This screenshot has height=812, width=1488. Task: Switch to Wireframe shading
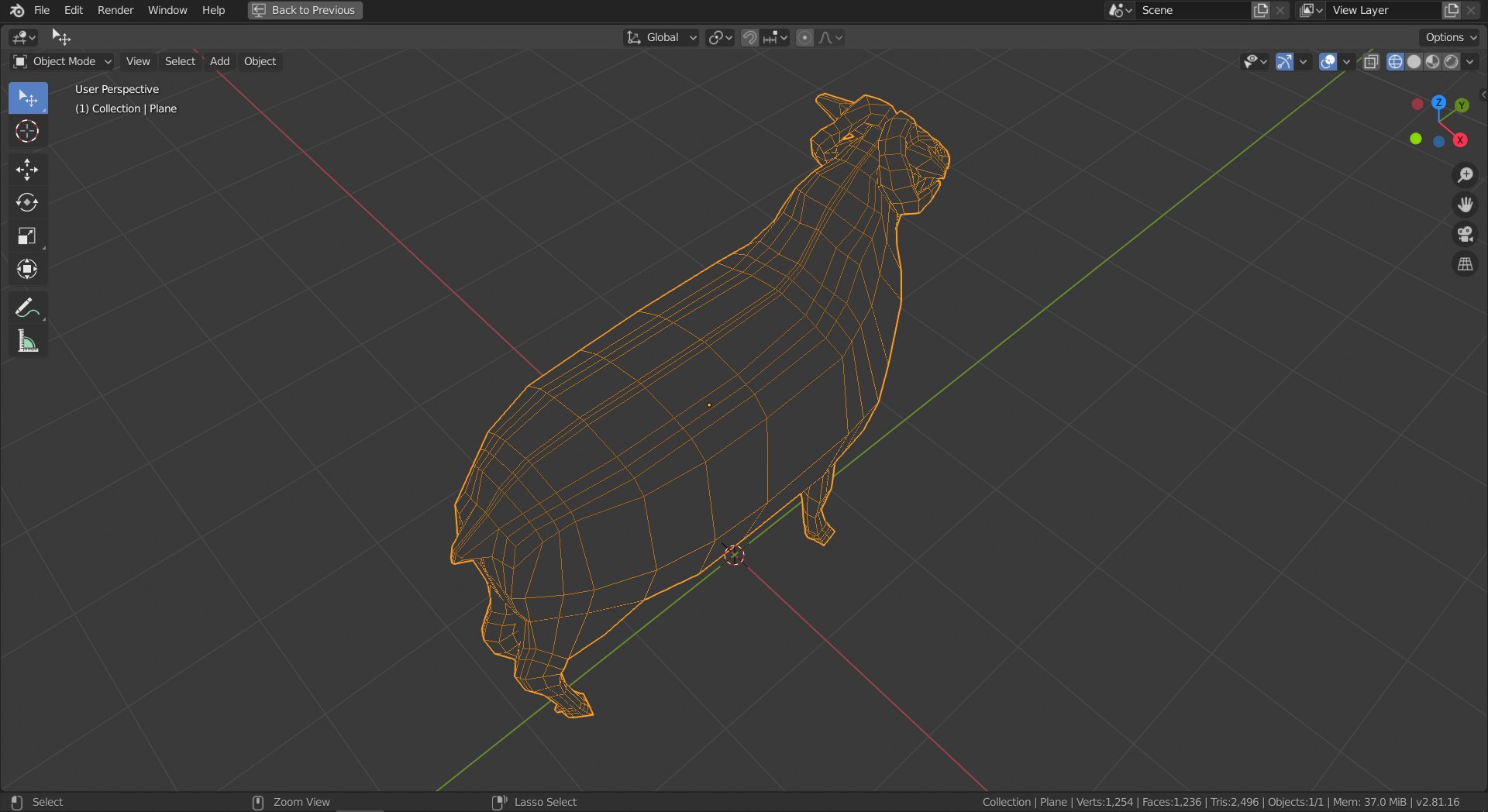(1395, 61)
